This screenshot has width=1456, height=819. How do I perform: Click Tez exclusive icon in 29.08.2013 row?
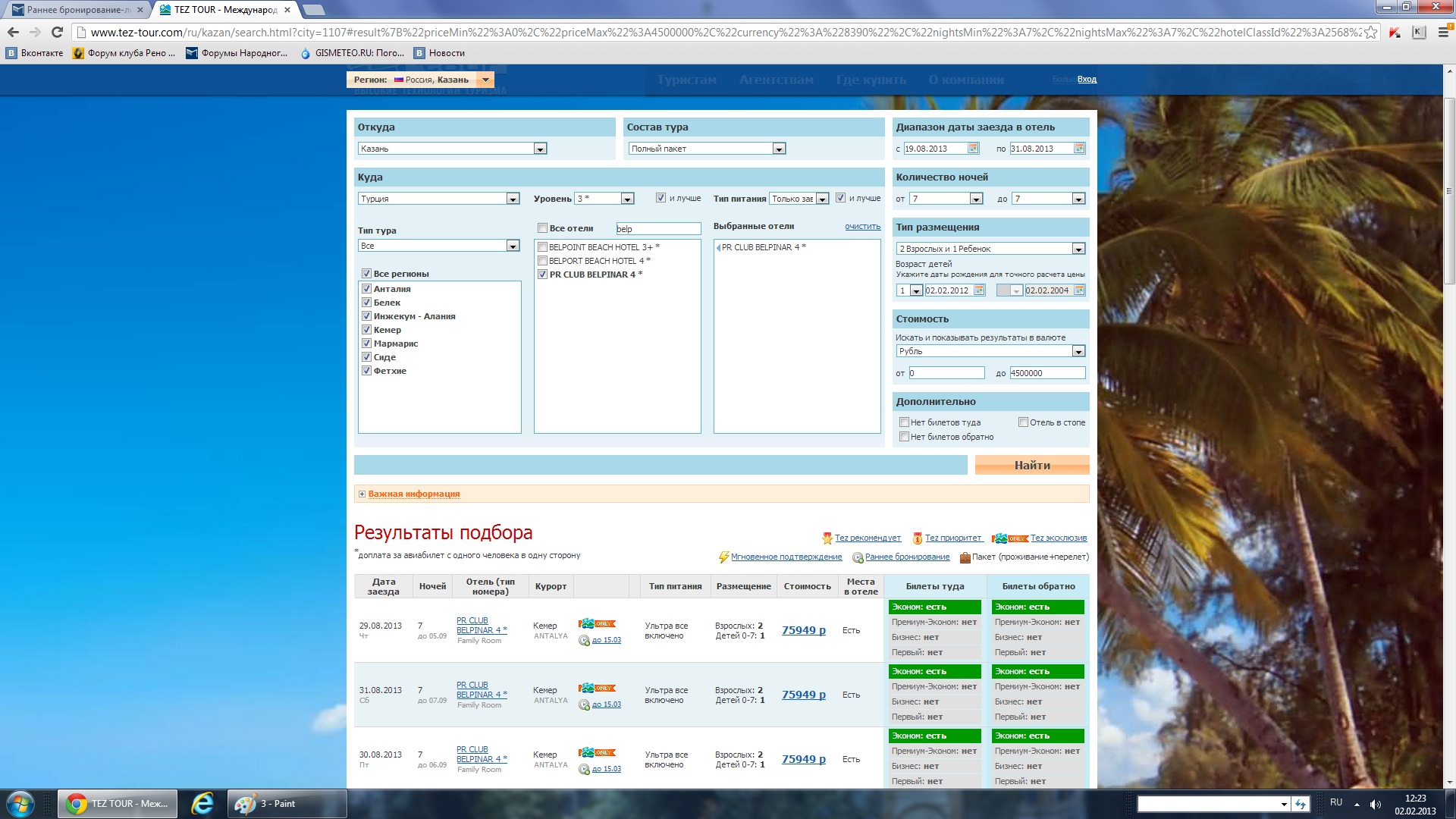(597, 624)
